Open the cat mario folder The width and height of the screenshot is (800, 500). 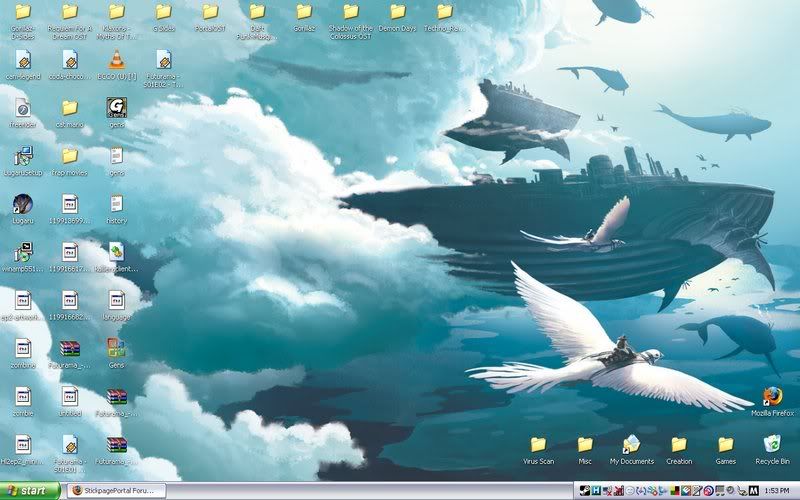[70, 108]
